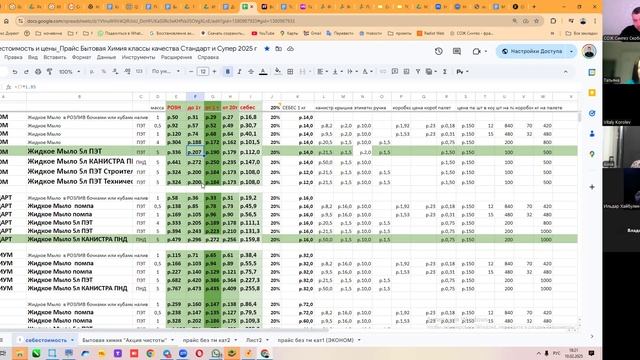Print the spreadsheet using the printer icon
640x360 pixels.
click(38, 72)
